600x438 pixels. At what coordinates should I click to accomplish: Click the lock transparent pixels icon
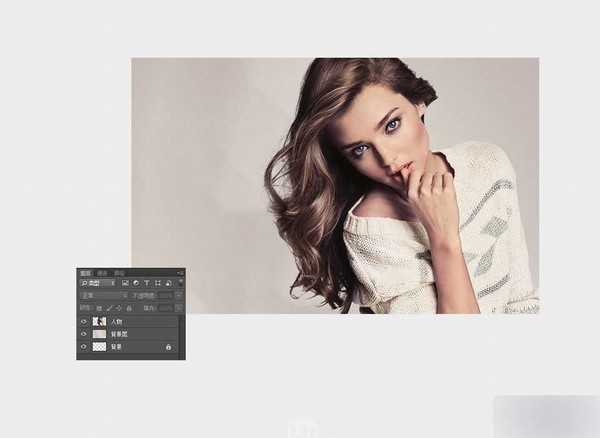[99, 308]
